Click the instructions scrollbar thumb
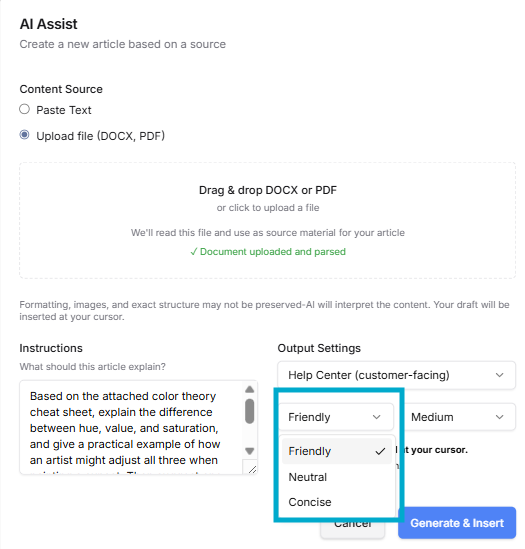This screenshot has width=525, height=549. pyautogui.click(x=249, y=411)
